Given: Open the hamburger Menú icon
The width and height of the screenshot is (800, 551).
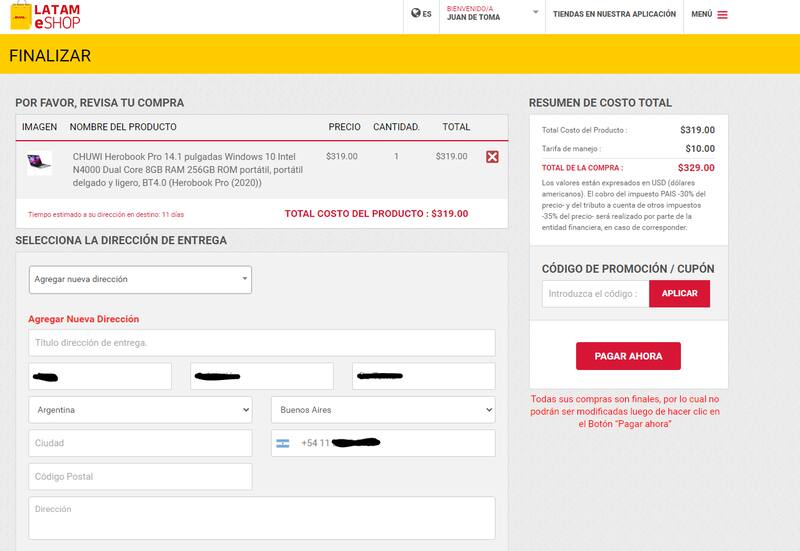Looking at the screenshot, I should click(723, 15).
